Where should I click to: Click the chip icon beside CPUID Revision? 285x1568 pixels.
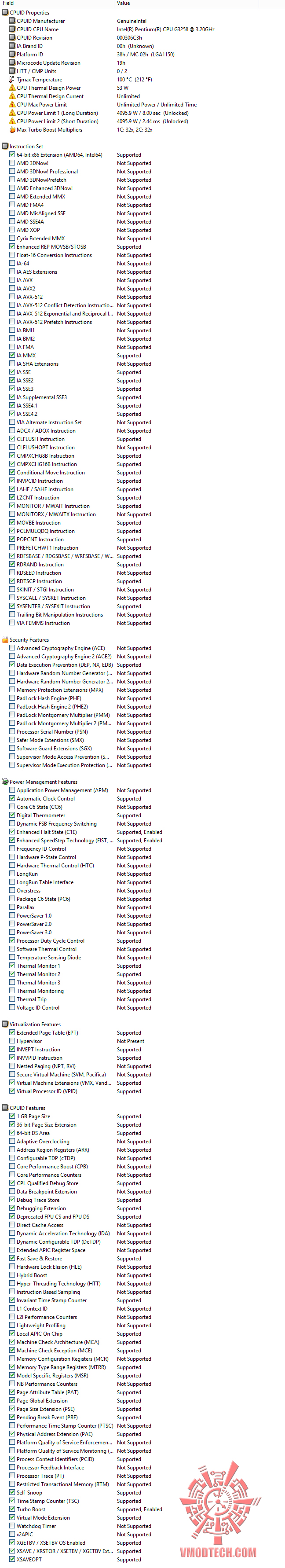12,38
